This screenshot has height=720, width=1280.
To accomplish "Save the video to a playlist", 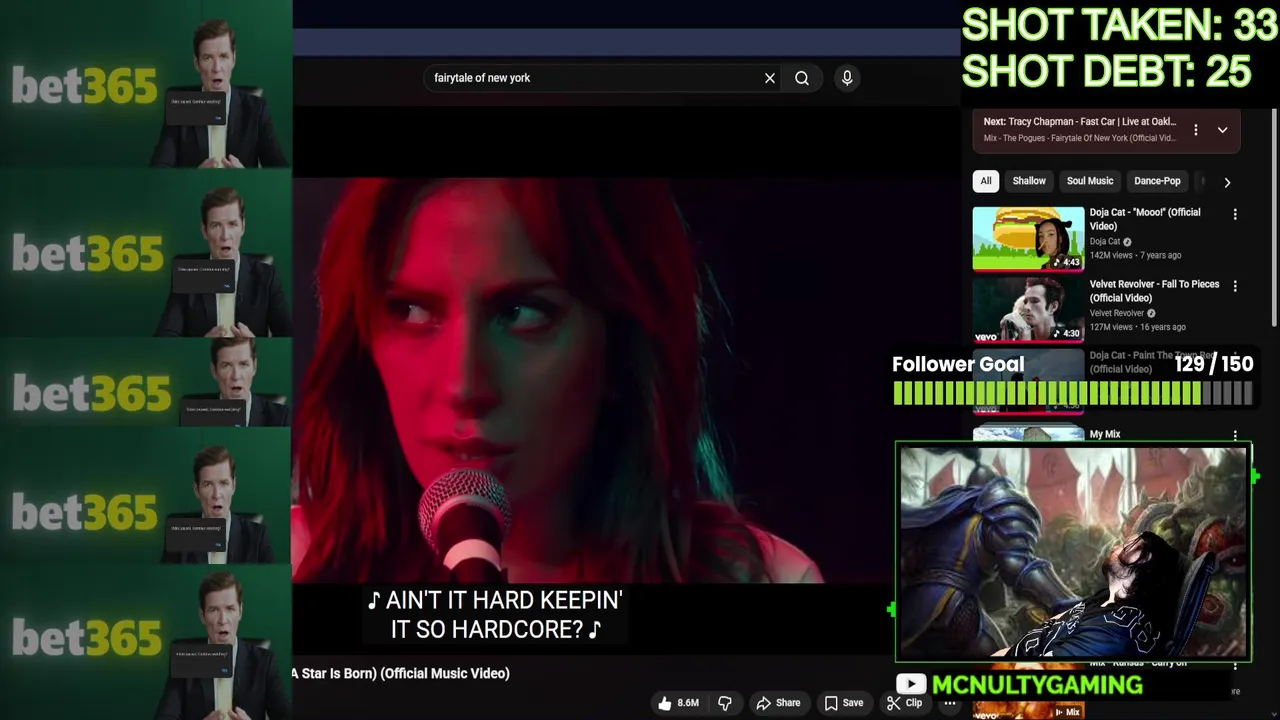I will coord(843,703).
